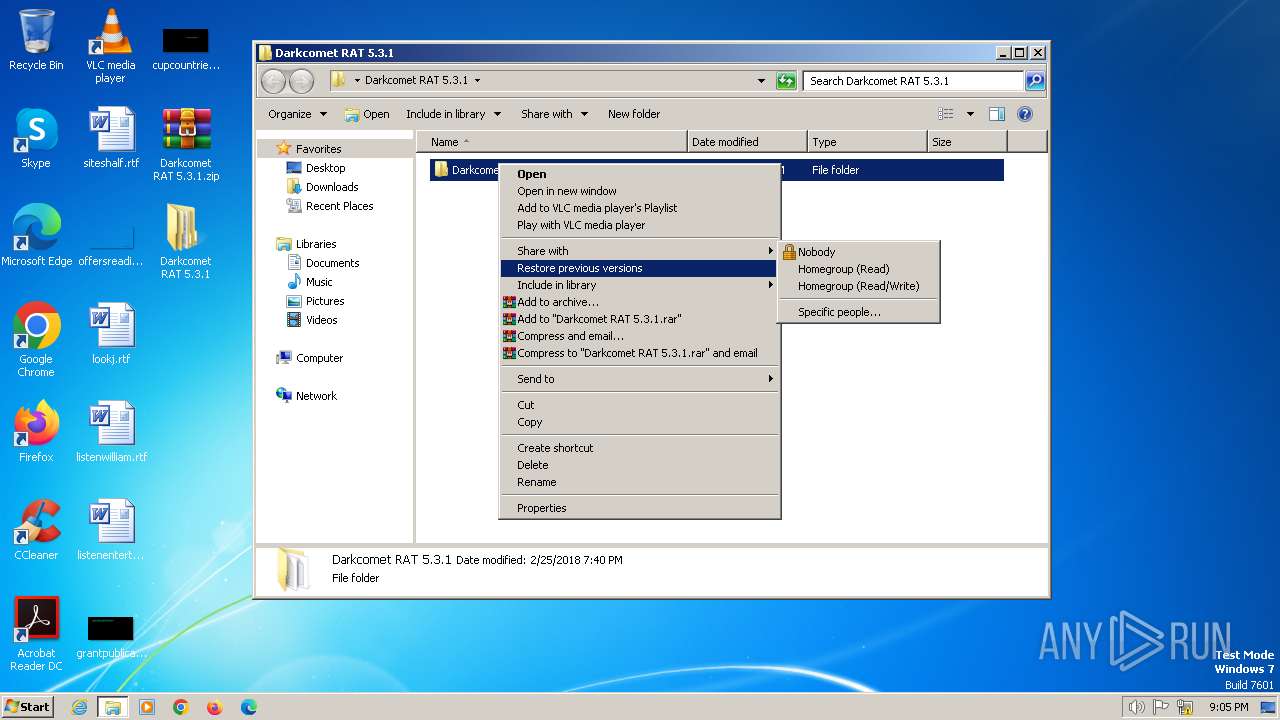Launch VLC media player shortcut
This screenshot has height=720, width=1280.
pos(110,46)
